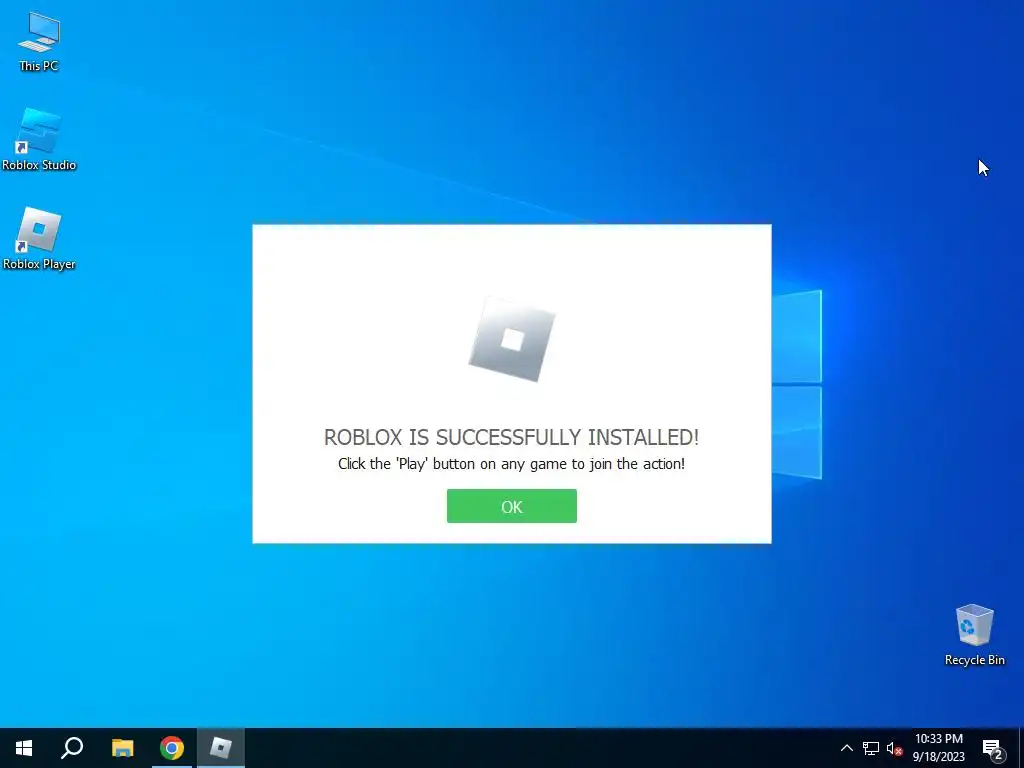The image size is (1024, 768).
Task: Open the muted volume tray icon
Action: click(895, 748)
